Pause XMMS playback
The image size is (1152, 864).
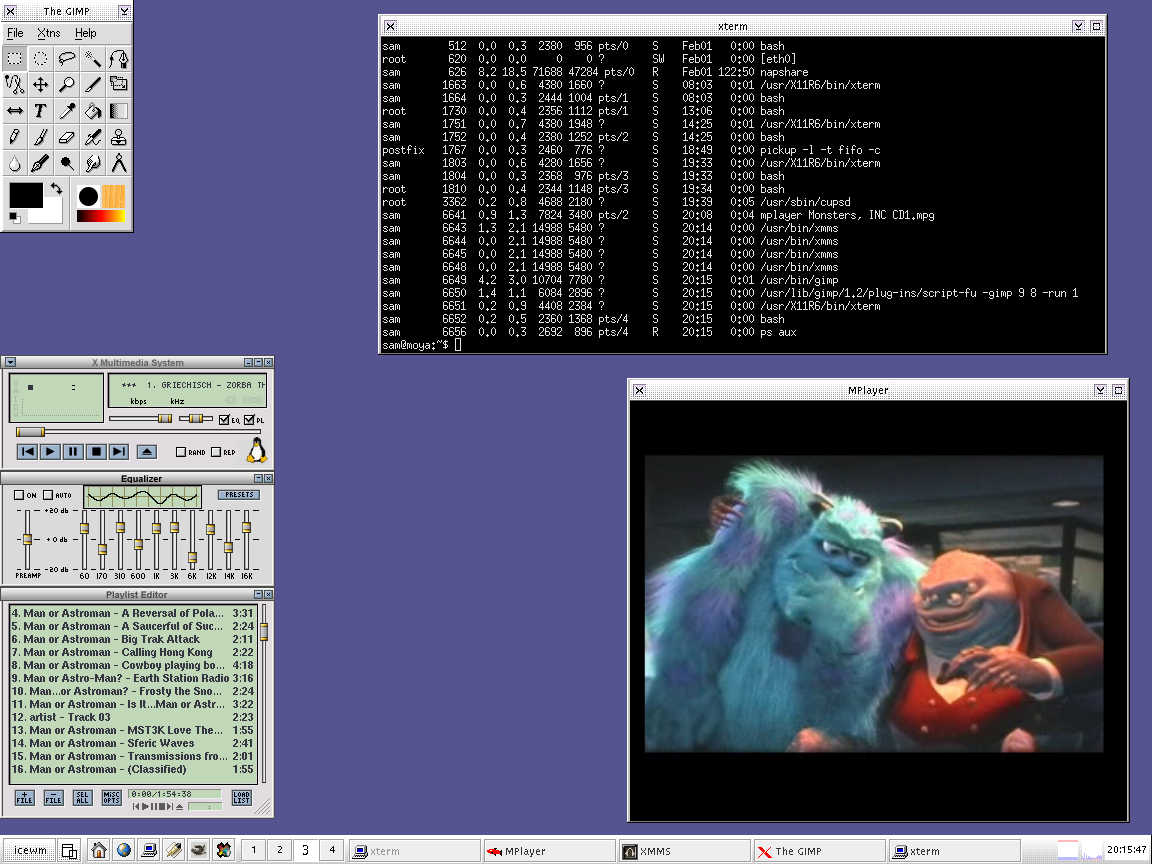pyautogui.click(x=73, y=452)
